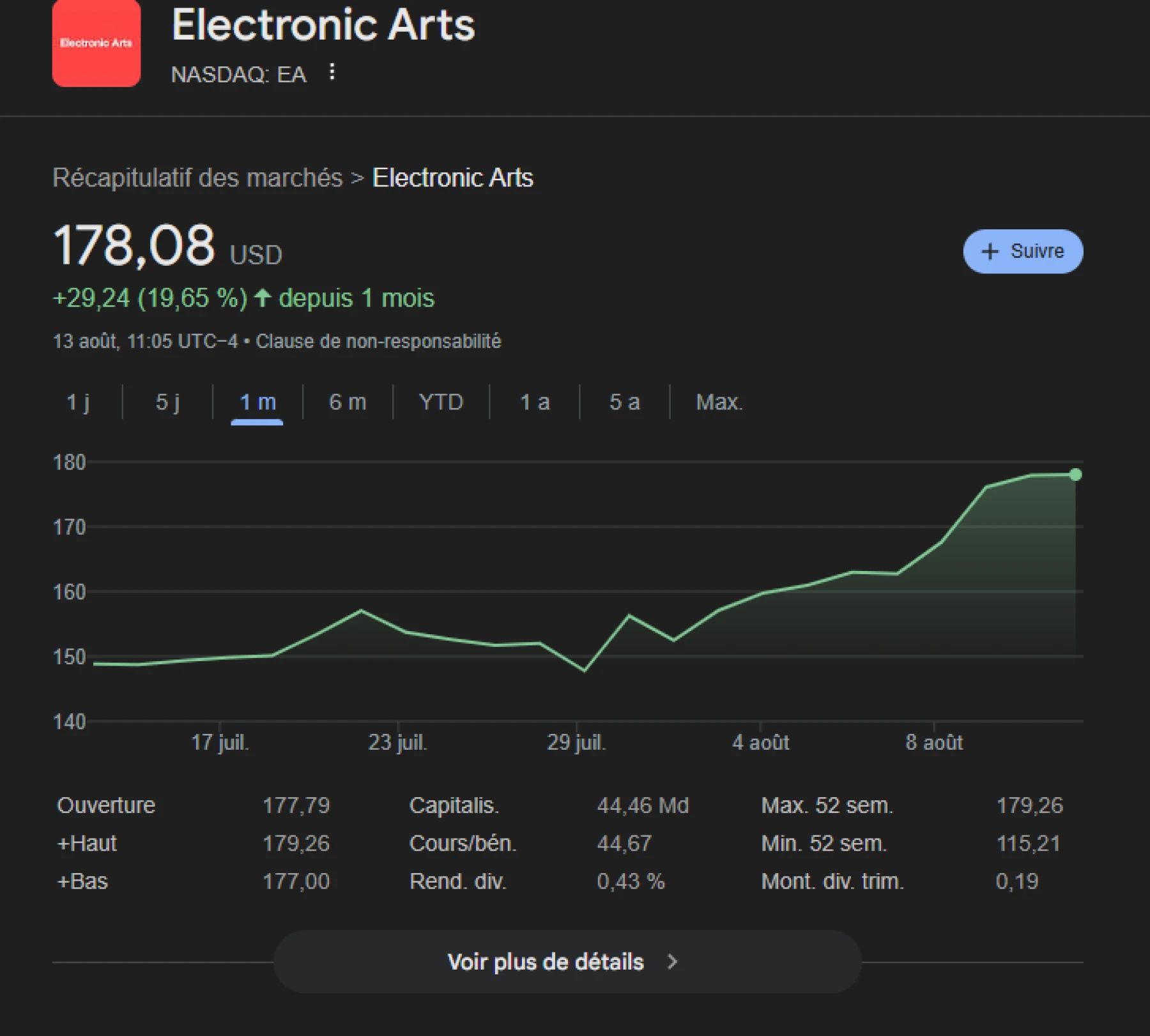This screenshot has width=1150, height=1036.
Task: Click the plus icon inside the Suivre button
Action: [989, 252]
